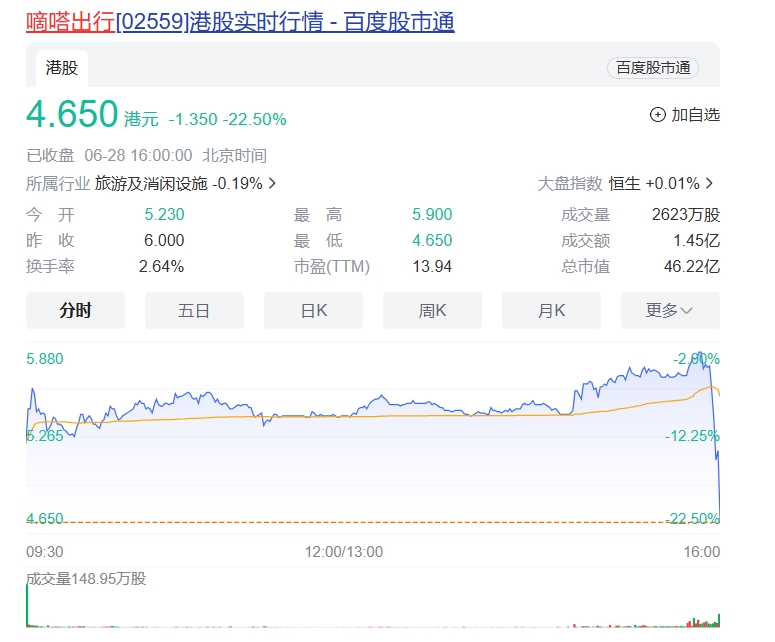Click the 最低 value 4.650
Screen dimensions: 775x642
[432, 241]
